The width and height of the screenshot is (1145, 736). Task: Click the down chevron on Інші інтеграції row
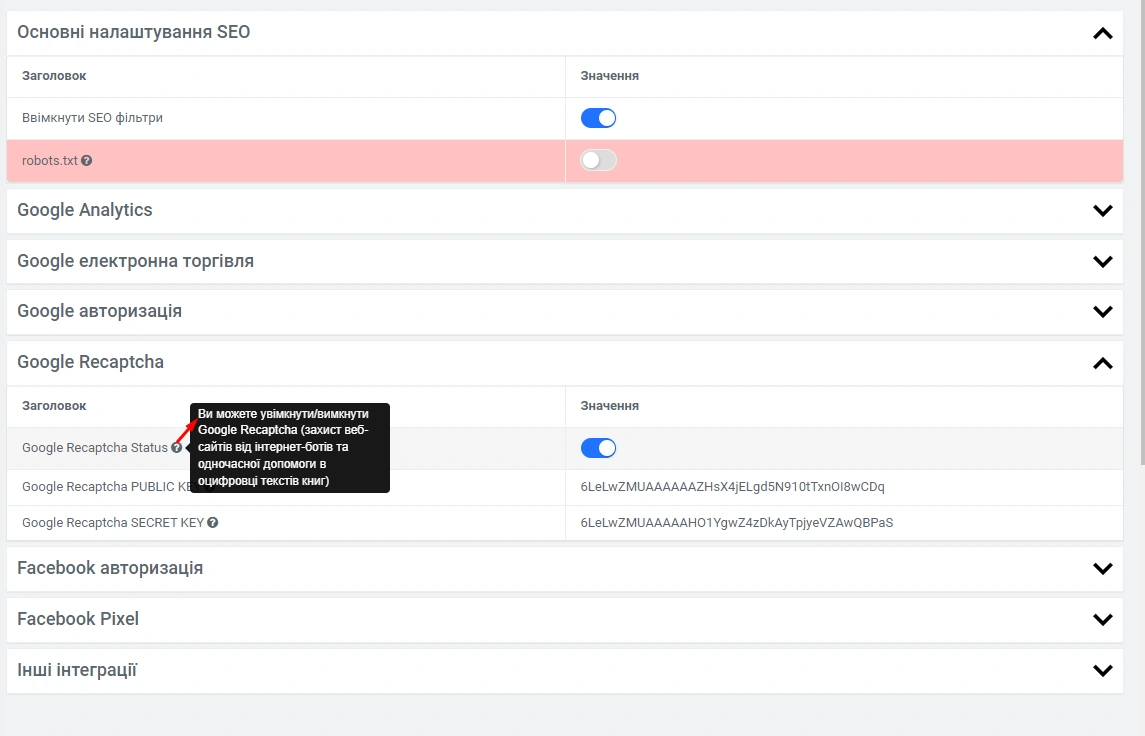tap(1102, 671)
